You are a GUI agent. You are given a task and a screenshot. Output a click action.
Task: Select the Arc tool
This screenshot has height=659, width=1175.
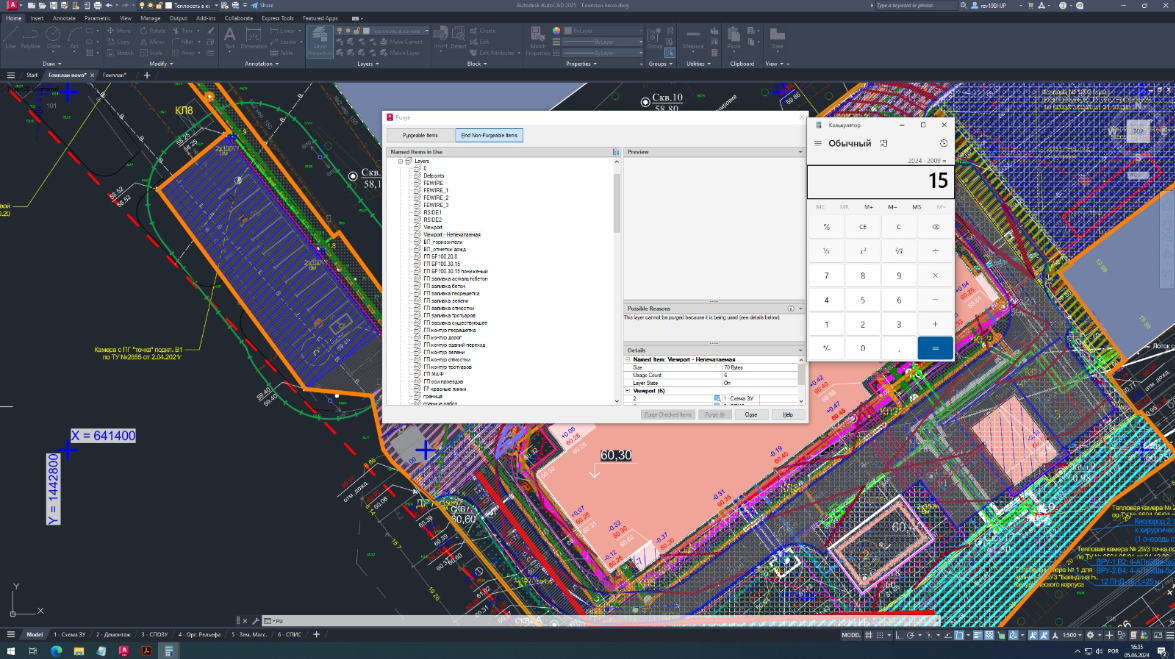pyautogui.click(x=74, y=37)
